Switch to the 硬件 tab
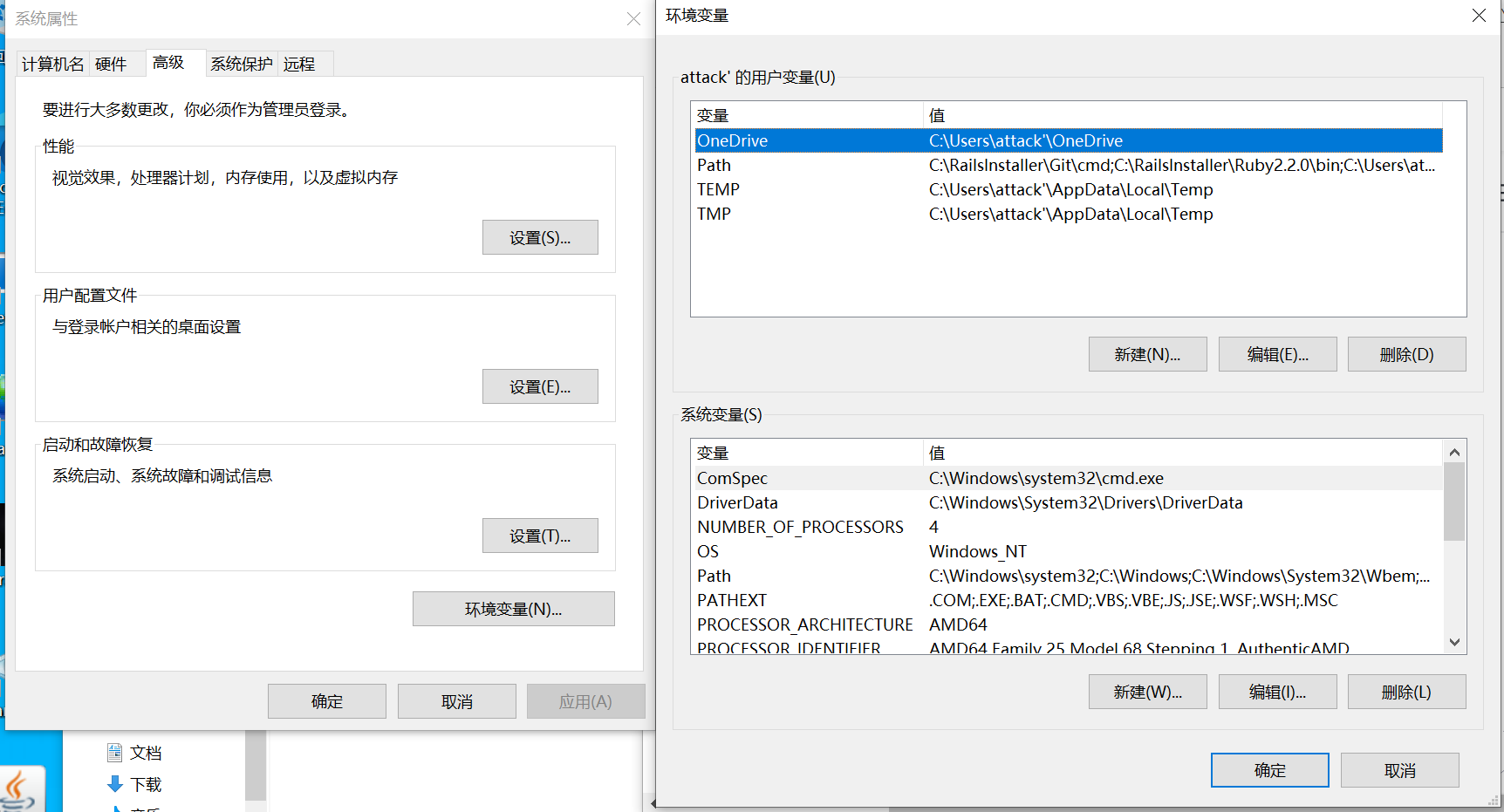 pyautogui.click(x=114, y=63)
